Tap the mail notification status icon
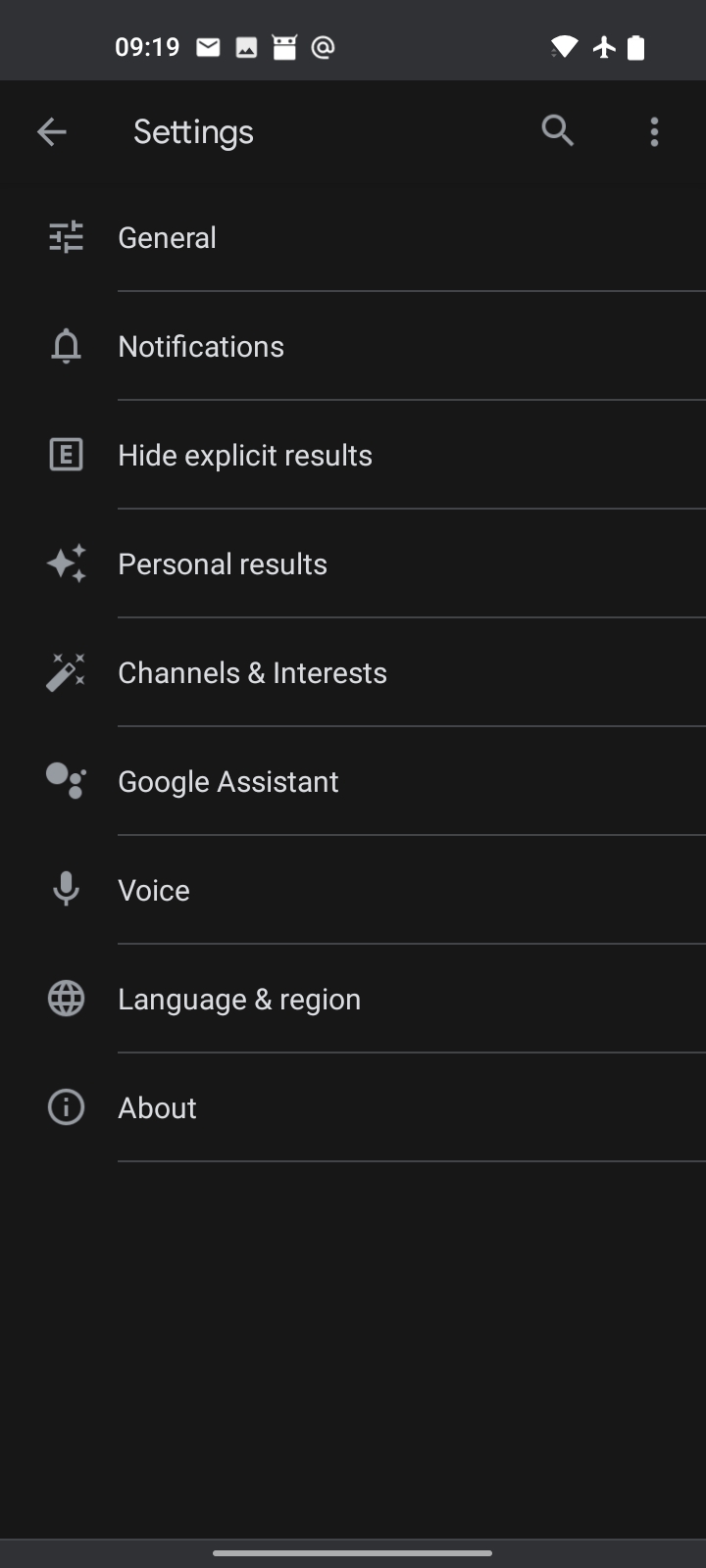Screen dimensions: 706x1568 208,47
